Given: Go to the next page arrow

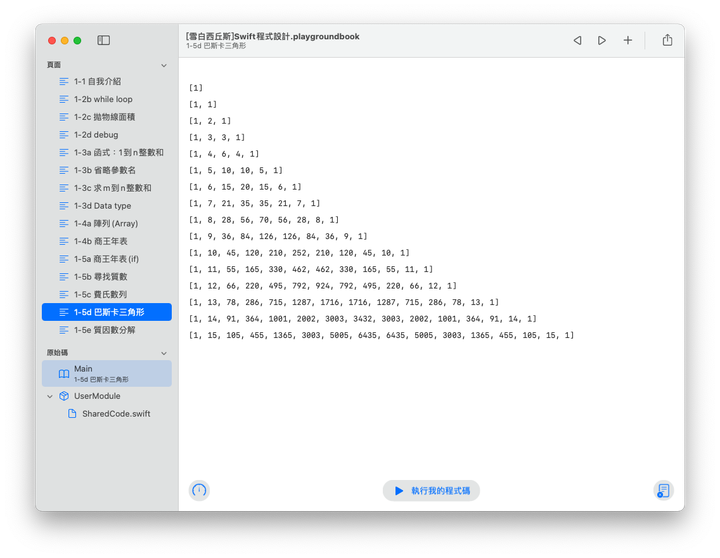Looking at the screenshot, I should pyautogui.click(x=602, y=40).
